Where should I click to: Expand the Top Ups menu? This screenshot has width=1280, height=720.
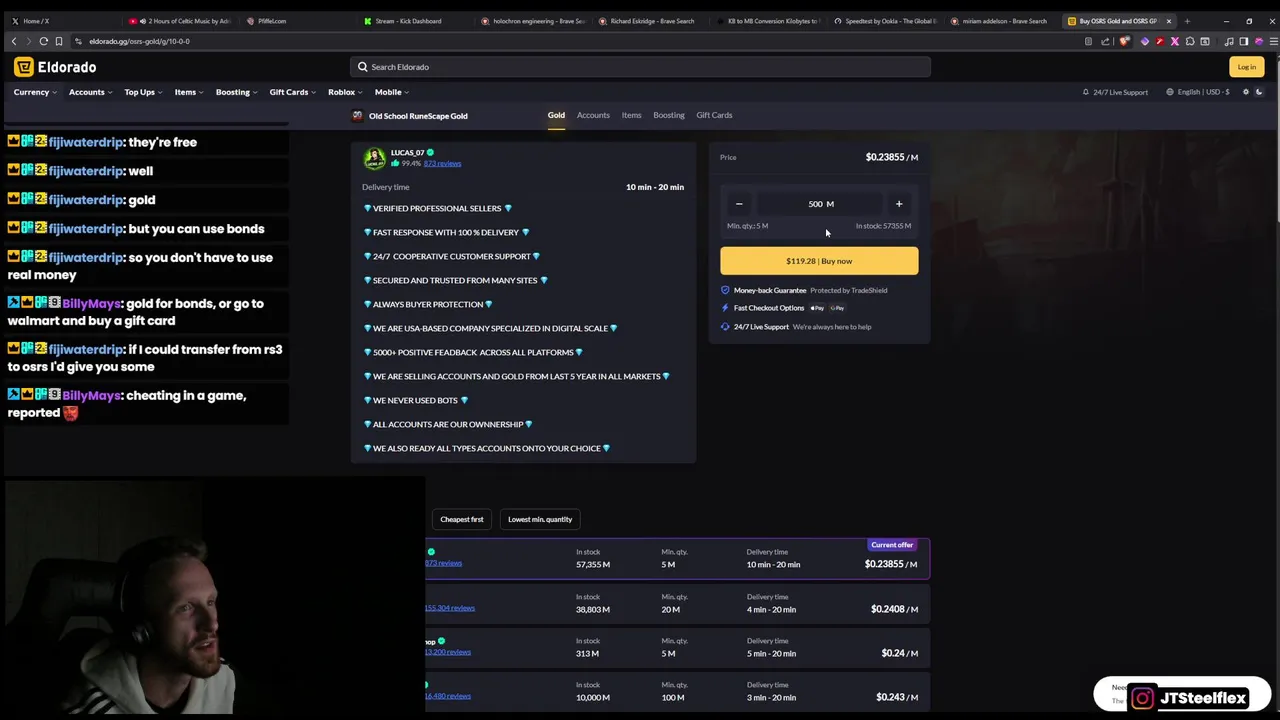click(x=143, y=92)
